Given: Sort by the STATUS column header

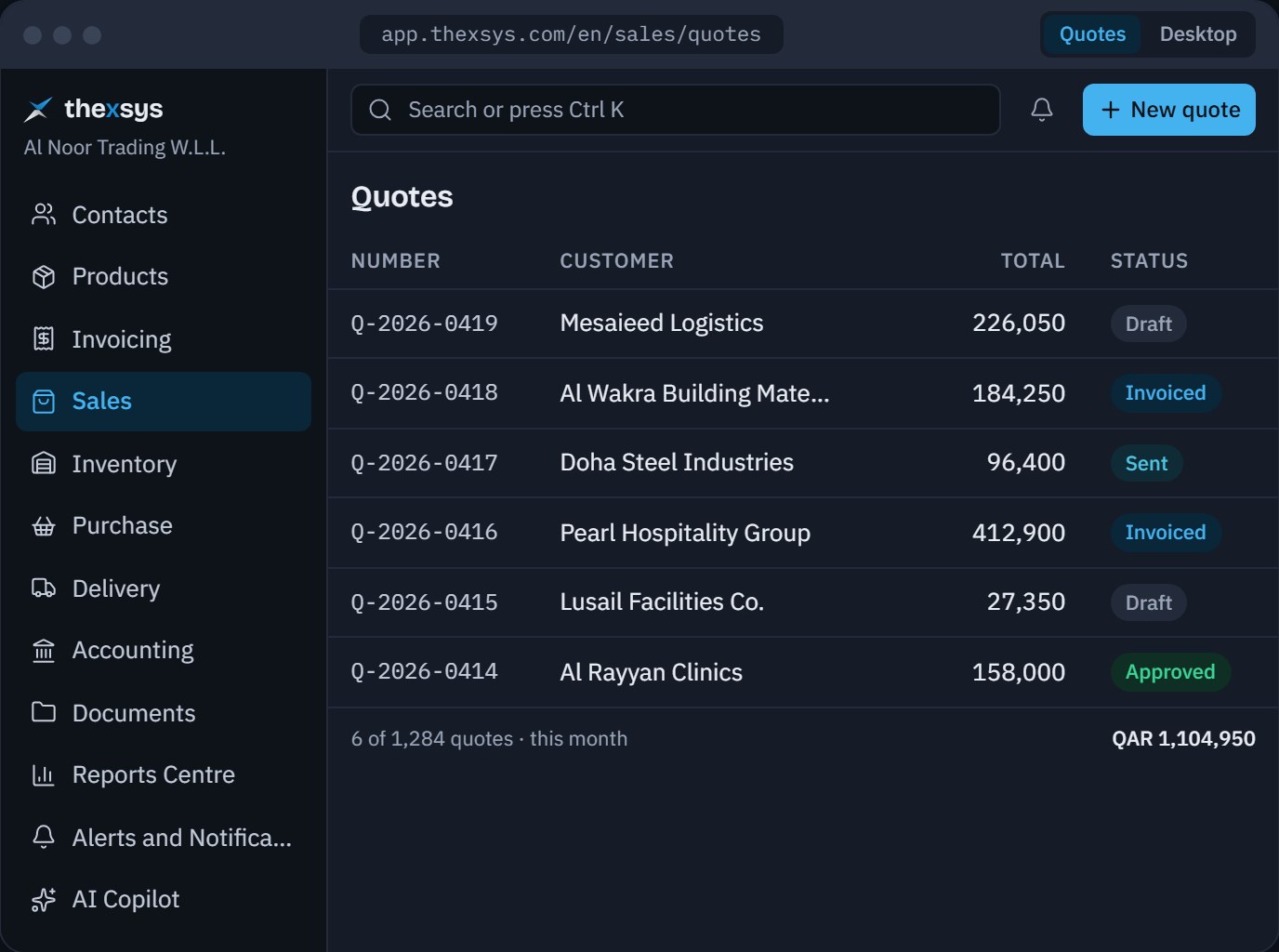Looking at the screenshot, I should coord(1149,261).
